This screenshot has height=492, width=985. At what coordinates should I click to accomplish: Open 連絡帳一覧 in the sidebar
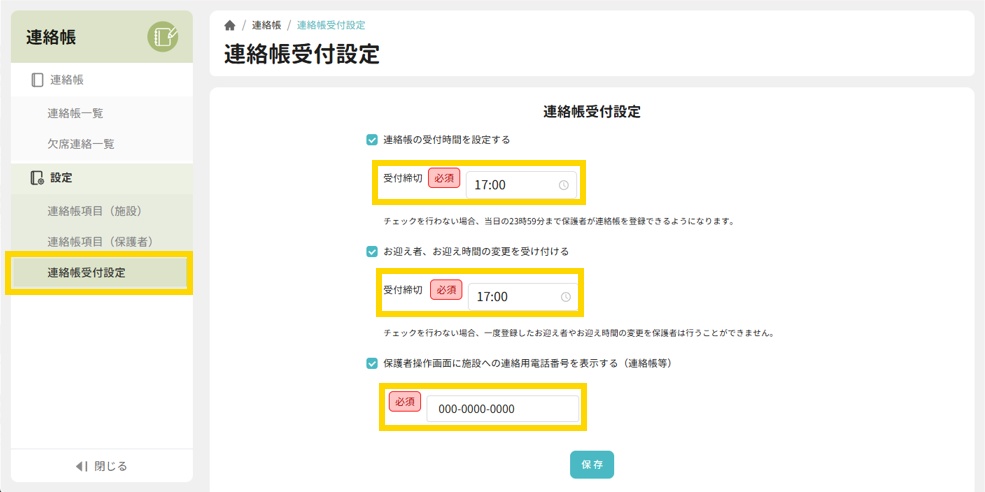point(75,114)
